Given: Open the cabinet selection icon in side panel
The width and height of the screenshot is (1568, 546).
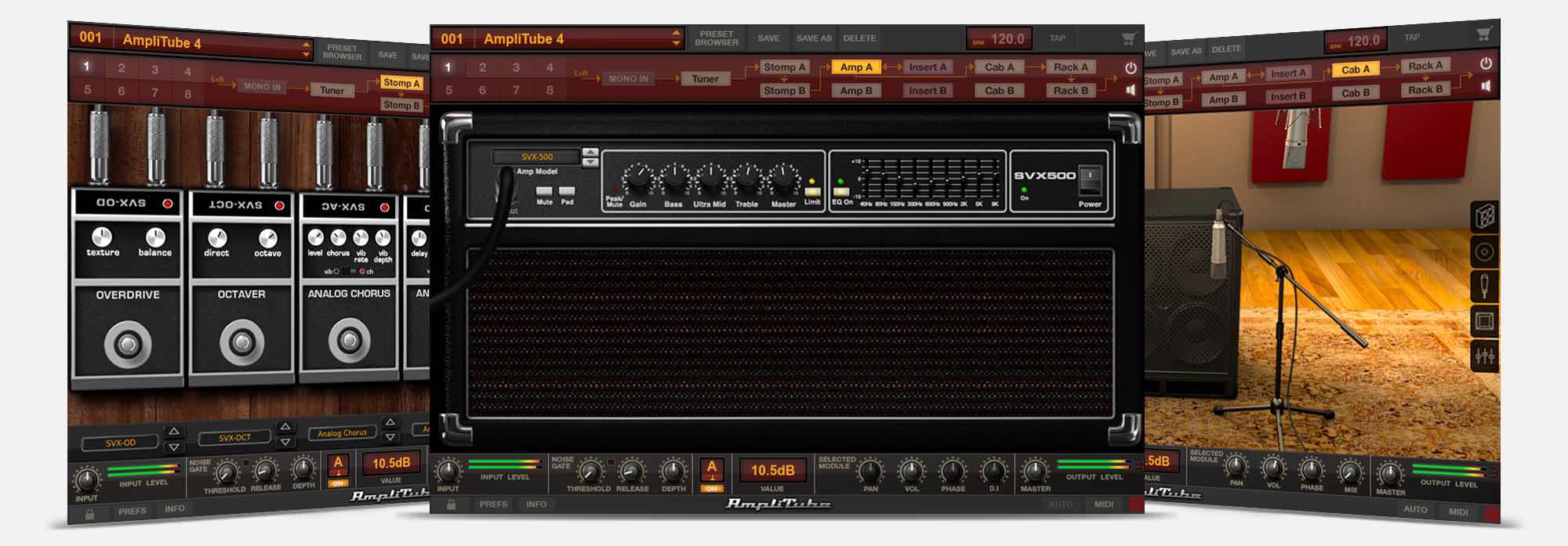Looking at the screenshot, I should point(1484,216).
